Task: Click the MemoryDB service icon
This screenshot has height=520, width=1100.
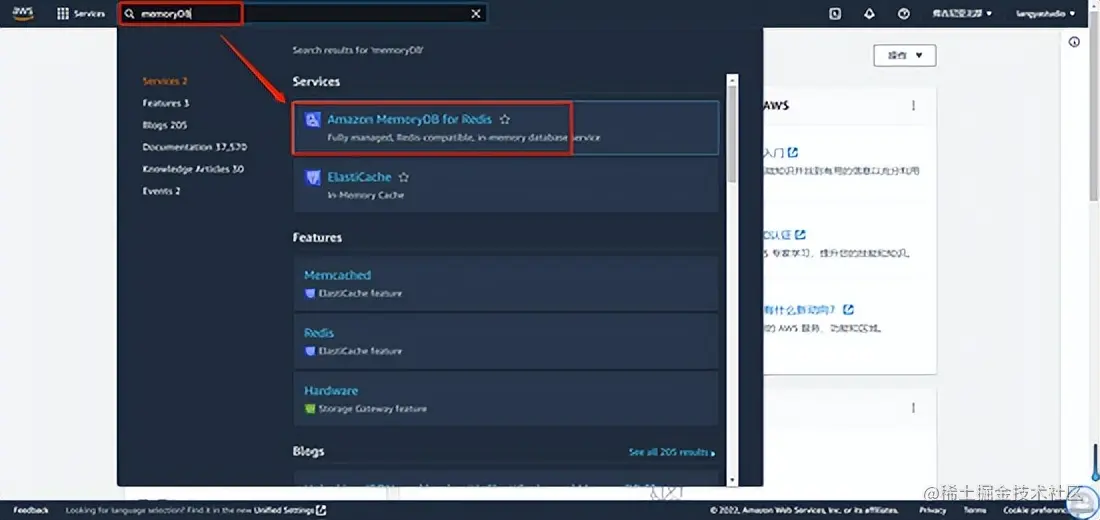Action: tap(313, 120)
